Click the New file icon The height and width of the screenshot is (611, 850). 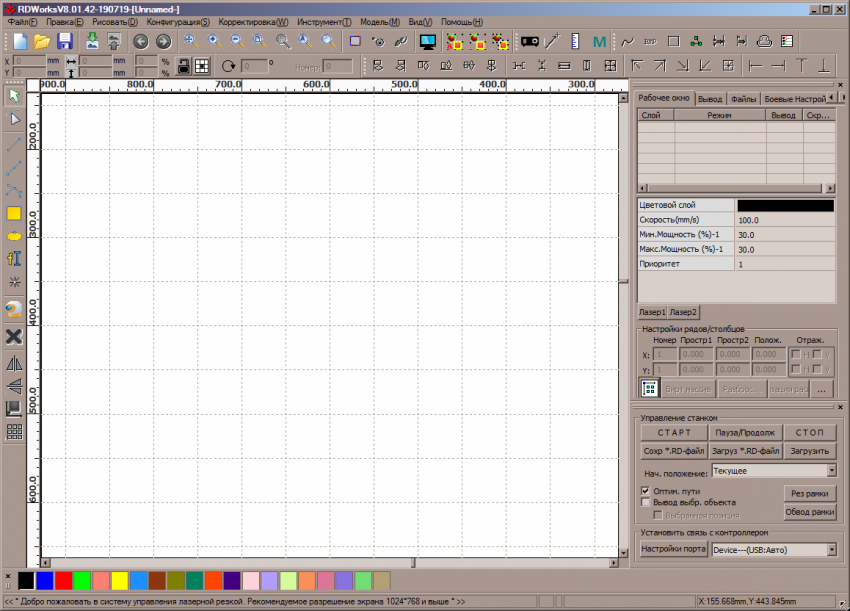point(19,41)
